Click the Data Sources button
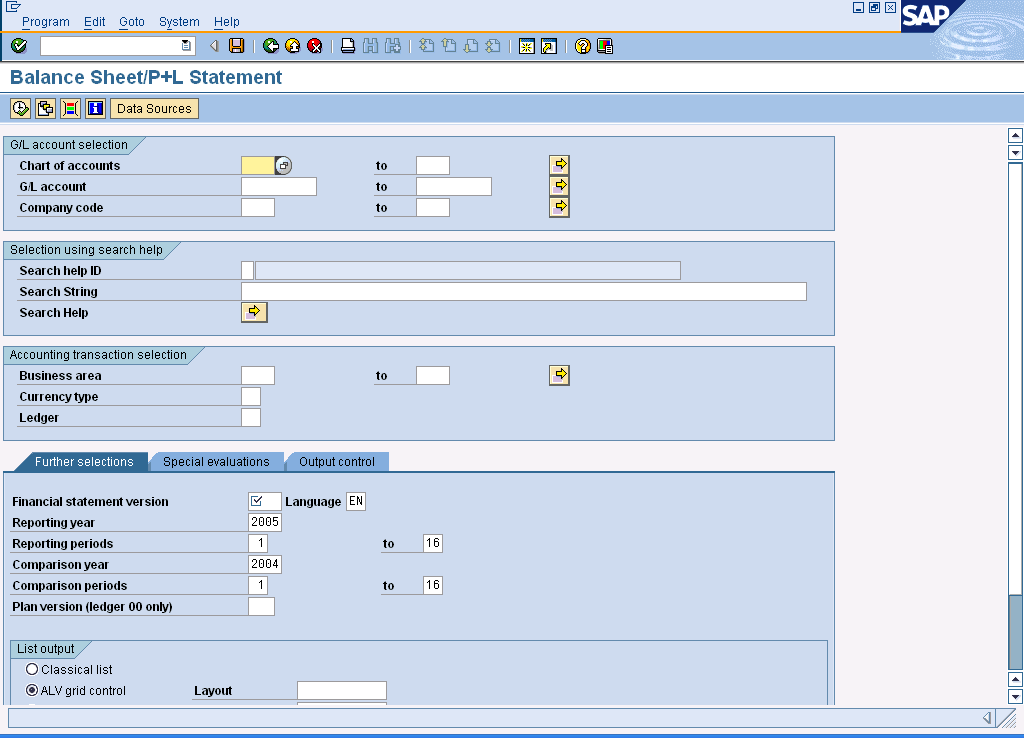This screenshot has width=1024, height=738. (x=154, y=108)
